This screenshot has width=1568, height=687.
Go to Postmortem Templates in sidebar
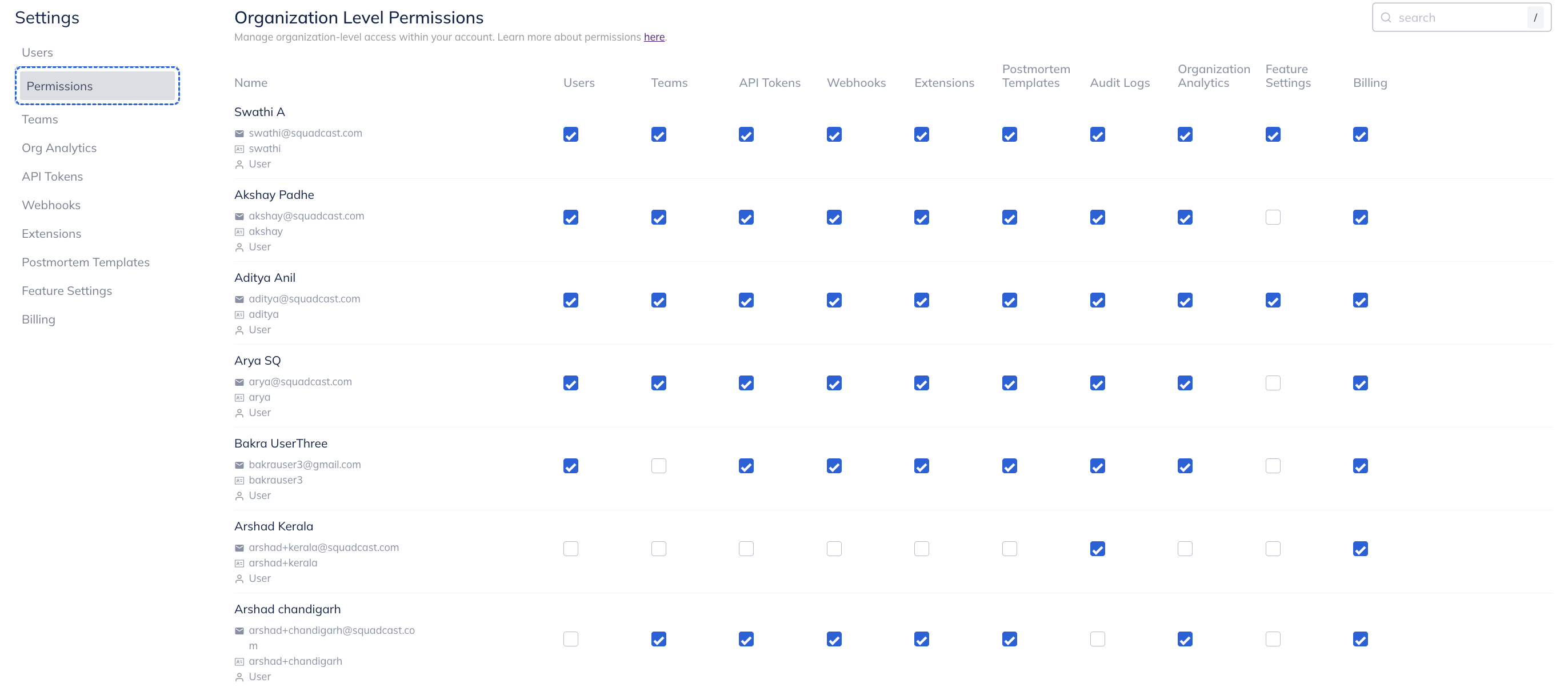point(85,262)
